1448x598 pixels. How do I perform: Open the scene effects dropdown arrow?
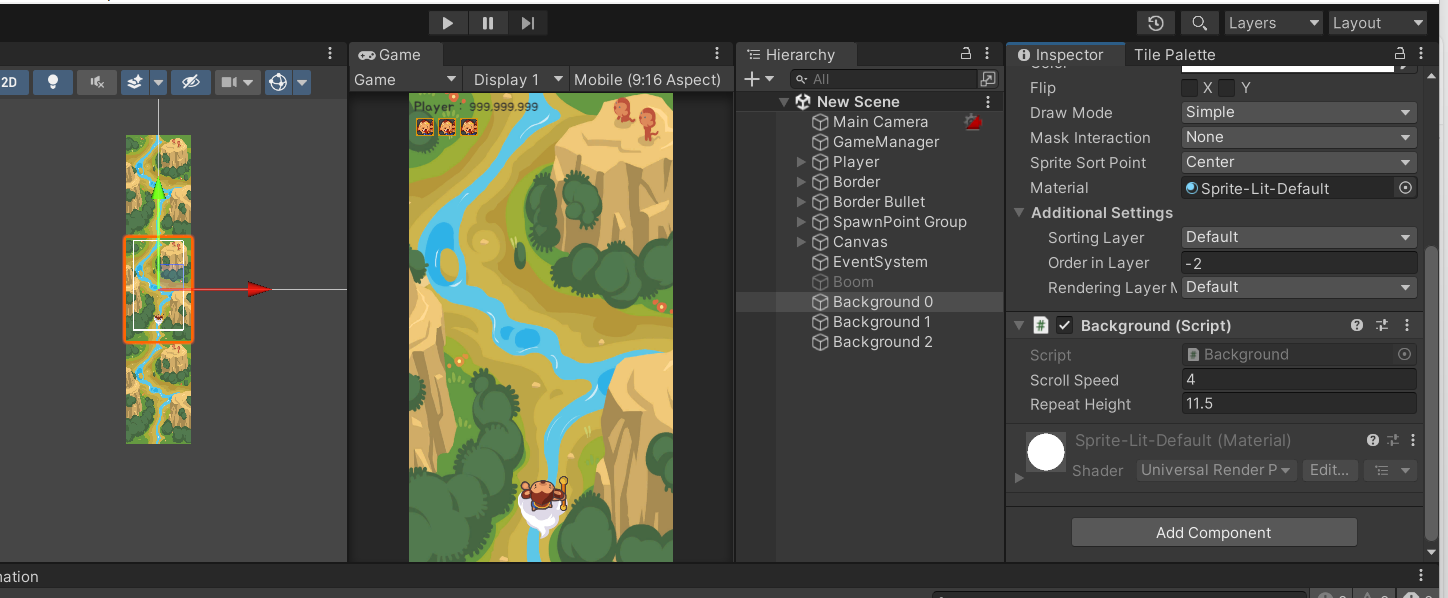tap(158, 82)
